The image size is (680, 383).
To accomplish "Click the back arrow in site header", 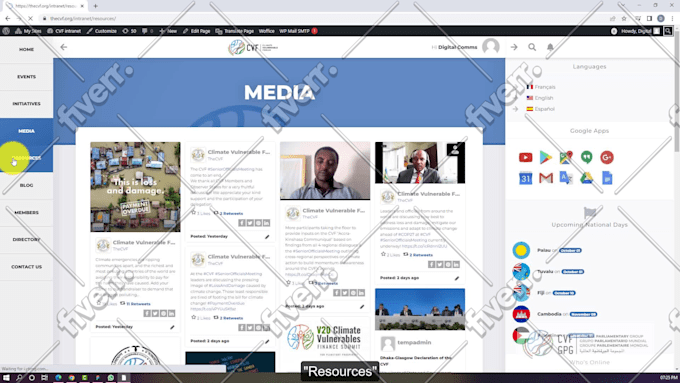I will point(64,47).
